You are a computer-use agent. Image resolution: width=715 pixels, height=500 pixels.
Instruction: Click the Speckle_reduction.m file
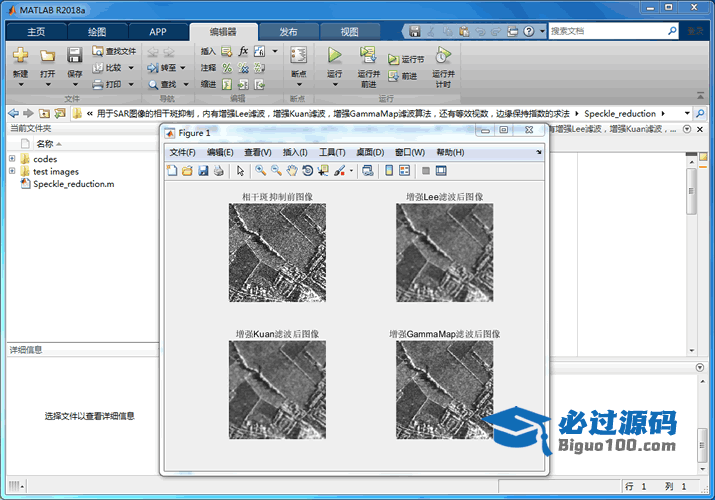(73, 184)
